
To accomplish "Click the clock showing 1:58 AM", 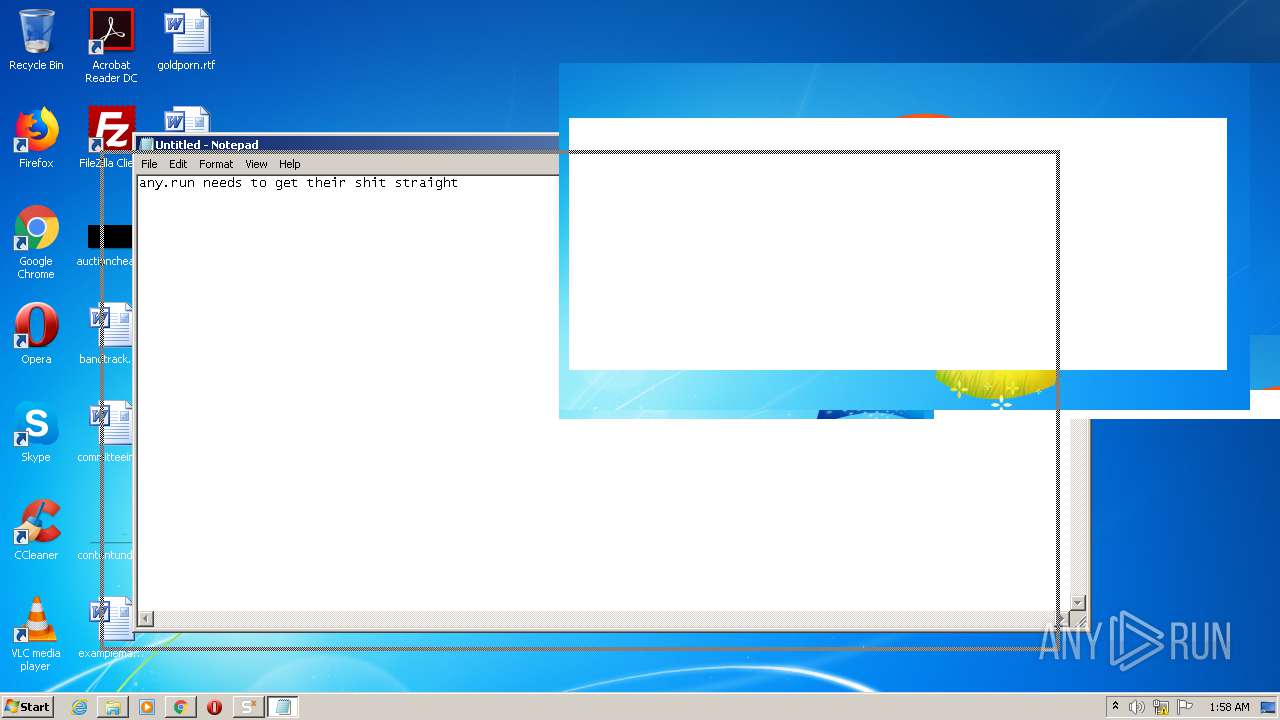I will [1229, 707].
